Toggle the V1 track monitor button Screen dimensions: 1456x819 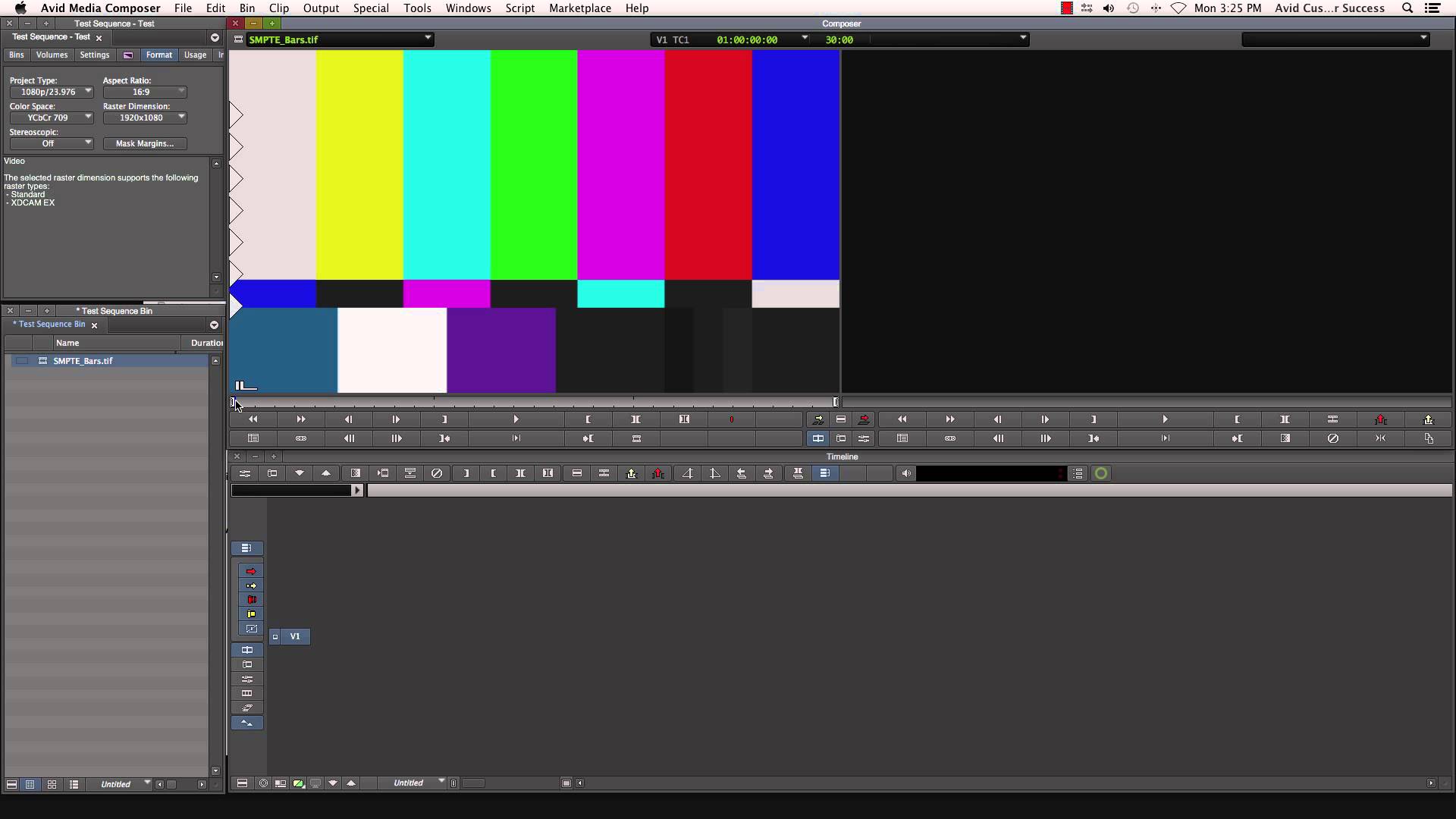pos(275,636)
